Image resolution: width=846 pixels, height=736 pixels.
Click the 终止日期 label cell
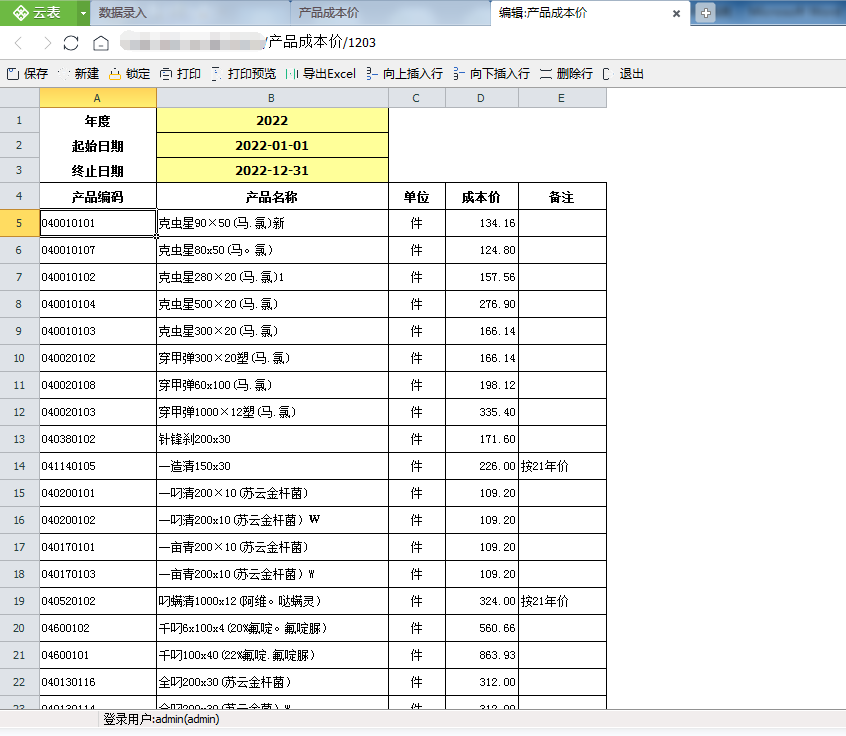coord(98,171)
